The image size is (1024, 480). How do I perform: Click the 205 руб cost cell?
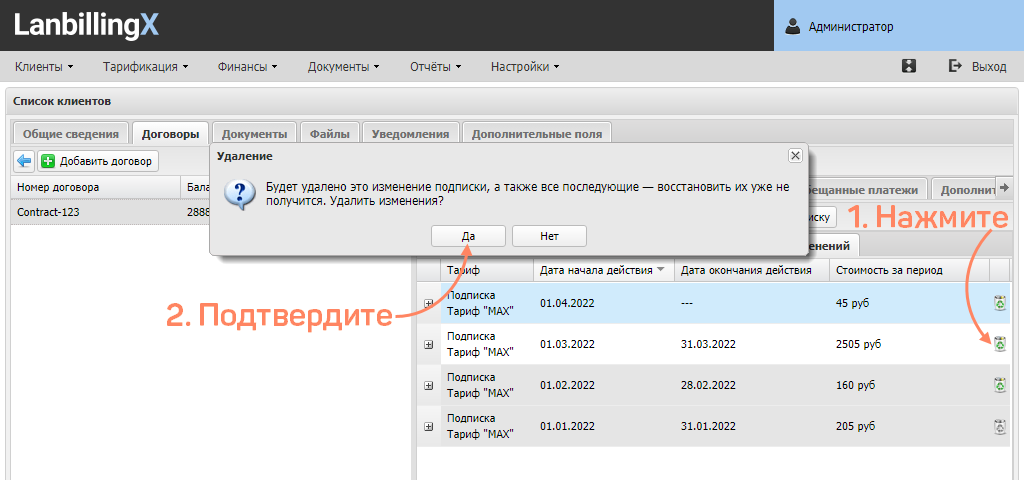[x=855, y=426]
